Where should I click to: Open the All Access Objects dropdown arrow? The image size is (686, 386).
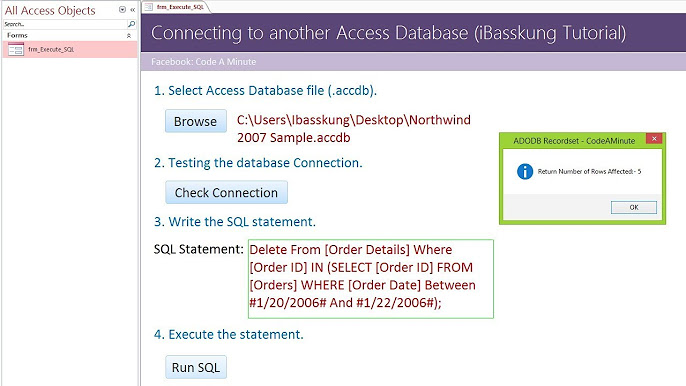[x=122, y=10]
